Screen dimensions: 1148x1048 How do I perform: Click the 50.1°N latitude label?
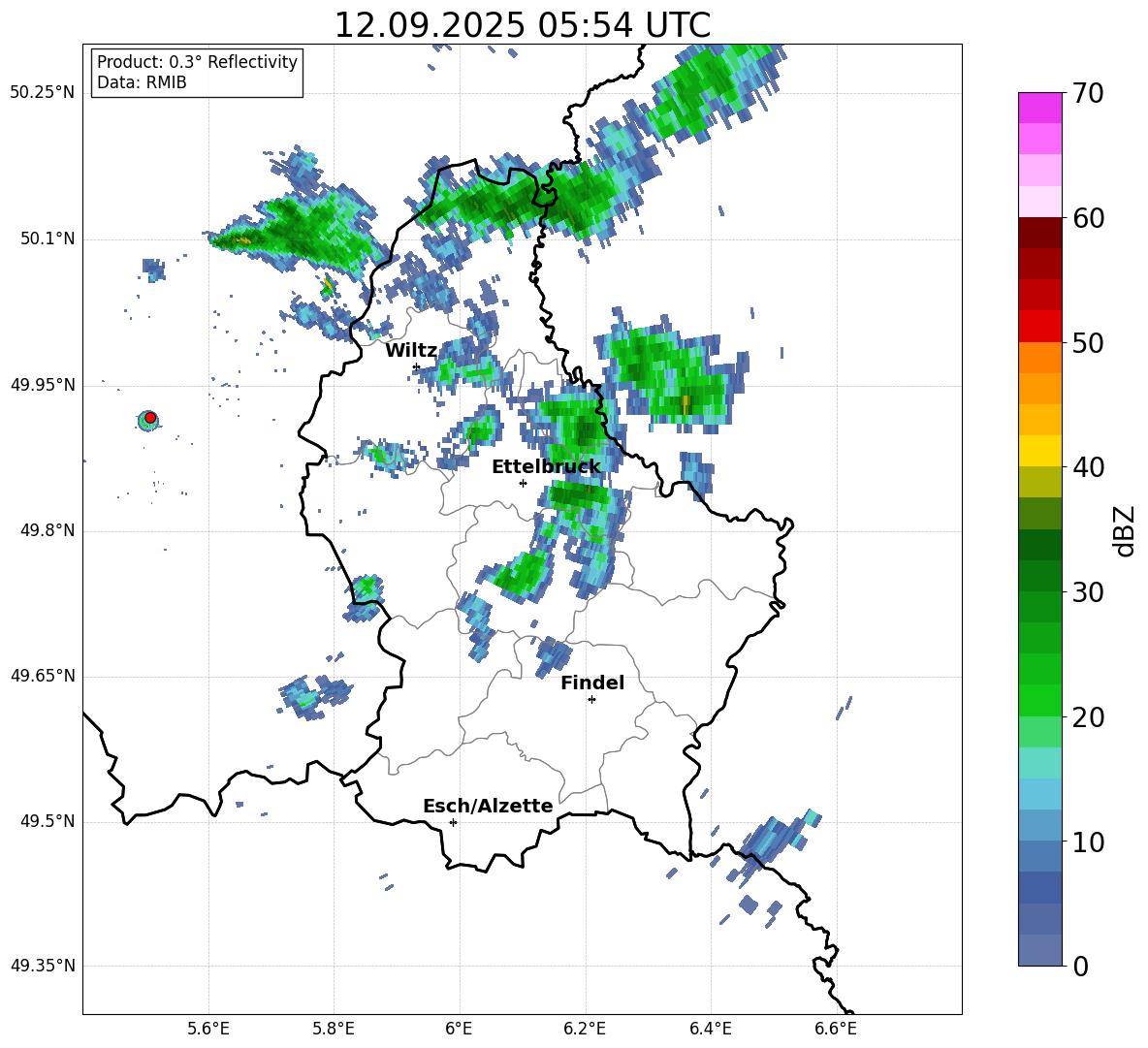(48, 238)
